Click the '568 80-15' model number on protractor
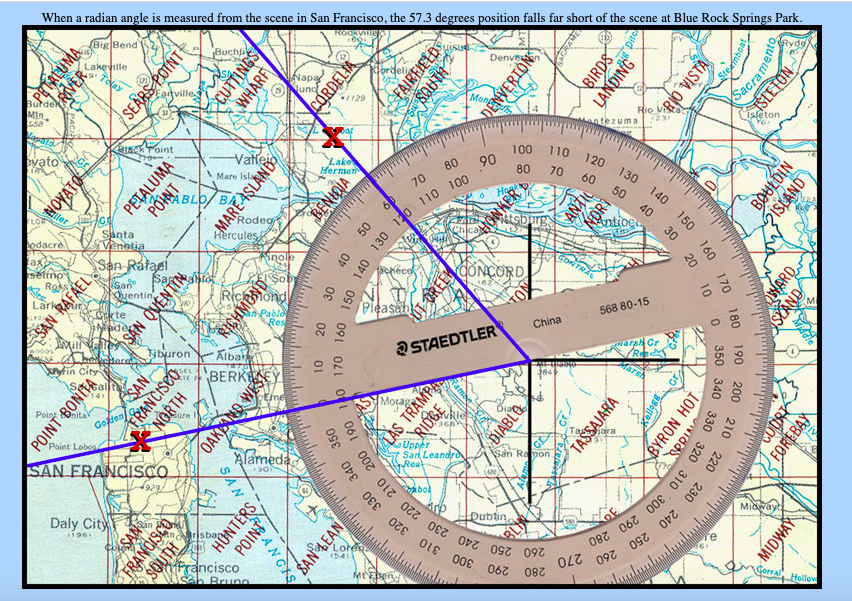This screenshot has width=852, height=601. pos(624,306)
